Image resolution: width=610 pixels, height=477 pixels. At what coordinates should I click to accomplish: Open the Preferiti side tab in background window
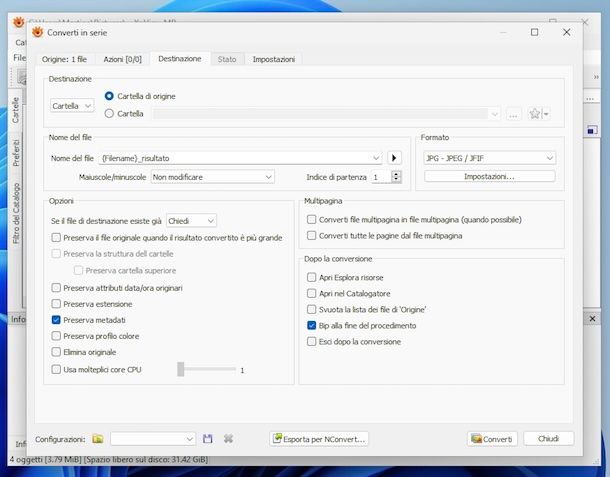tap(16, 153)
